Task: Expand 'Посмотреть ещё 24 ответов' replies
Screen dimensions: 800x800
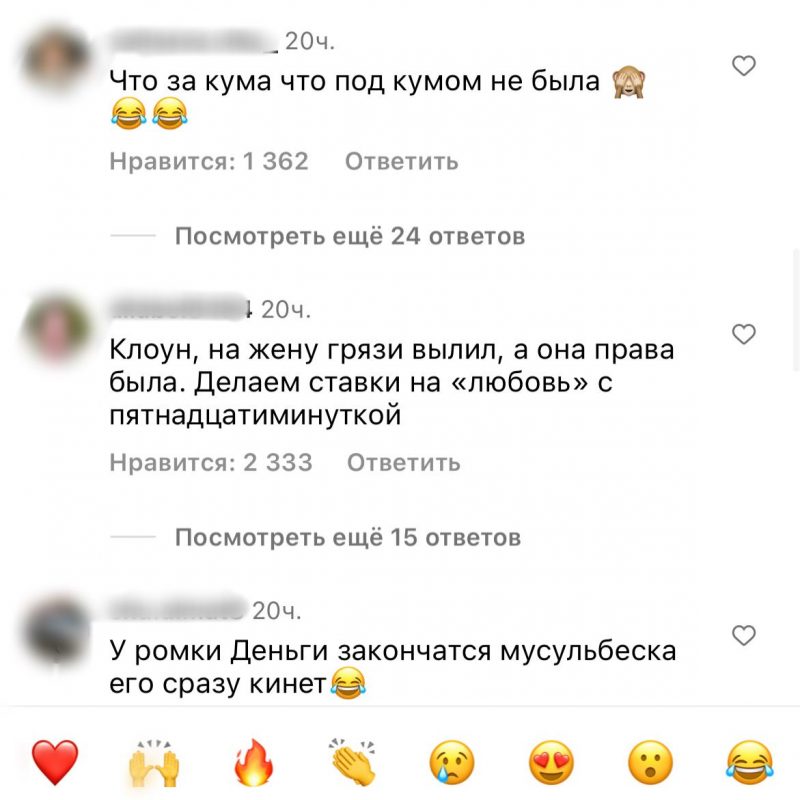Action: point(349,236)
